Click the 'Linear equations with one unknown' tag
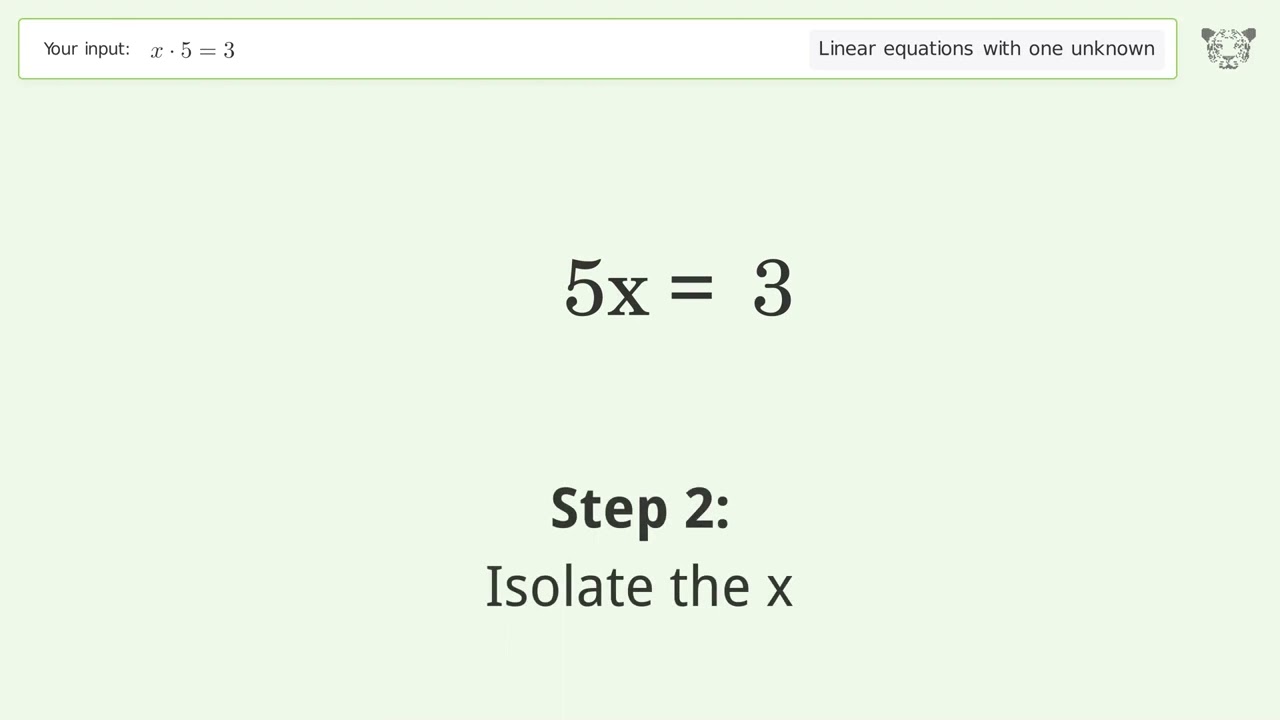 (x=986, y=49)
